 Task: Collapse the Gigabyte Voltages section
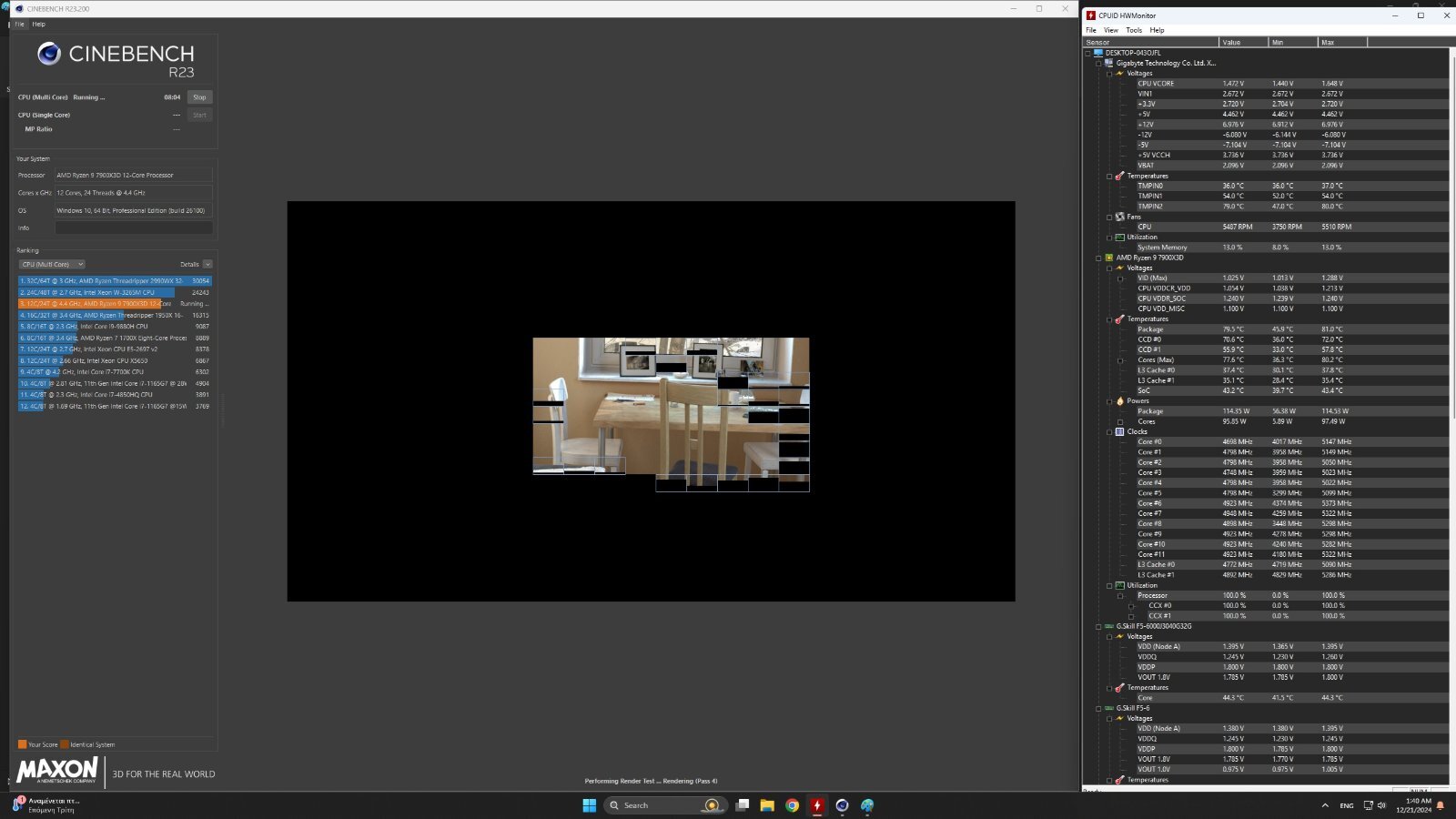tap(1109, 74)
